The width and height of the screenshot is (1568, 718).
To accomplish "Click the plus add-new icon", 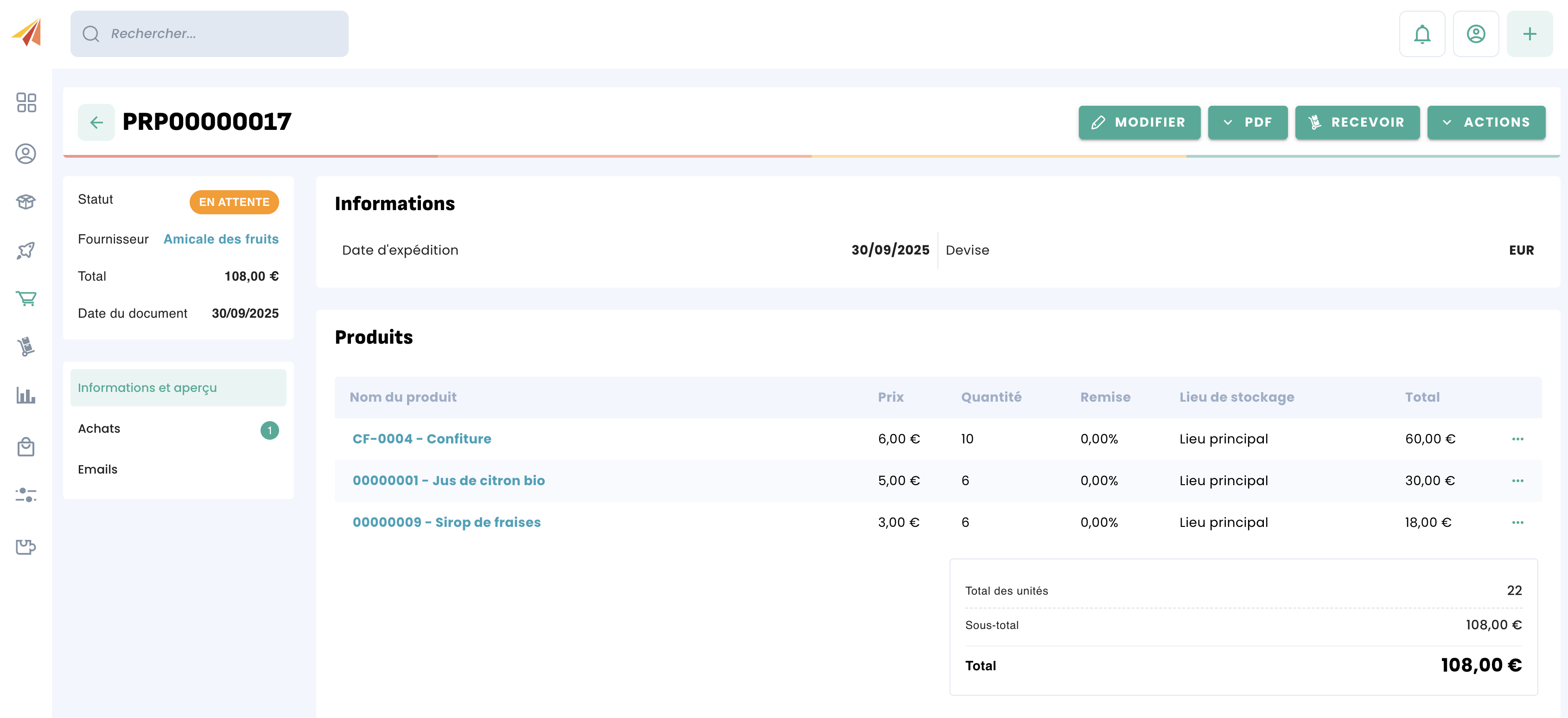I will (x=1529, y=34).
